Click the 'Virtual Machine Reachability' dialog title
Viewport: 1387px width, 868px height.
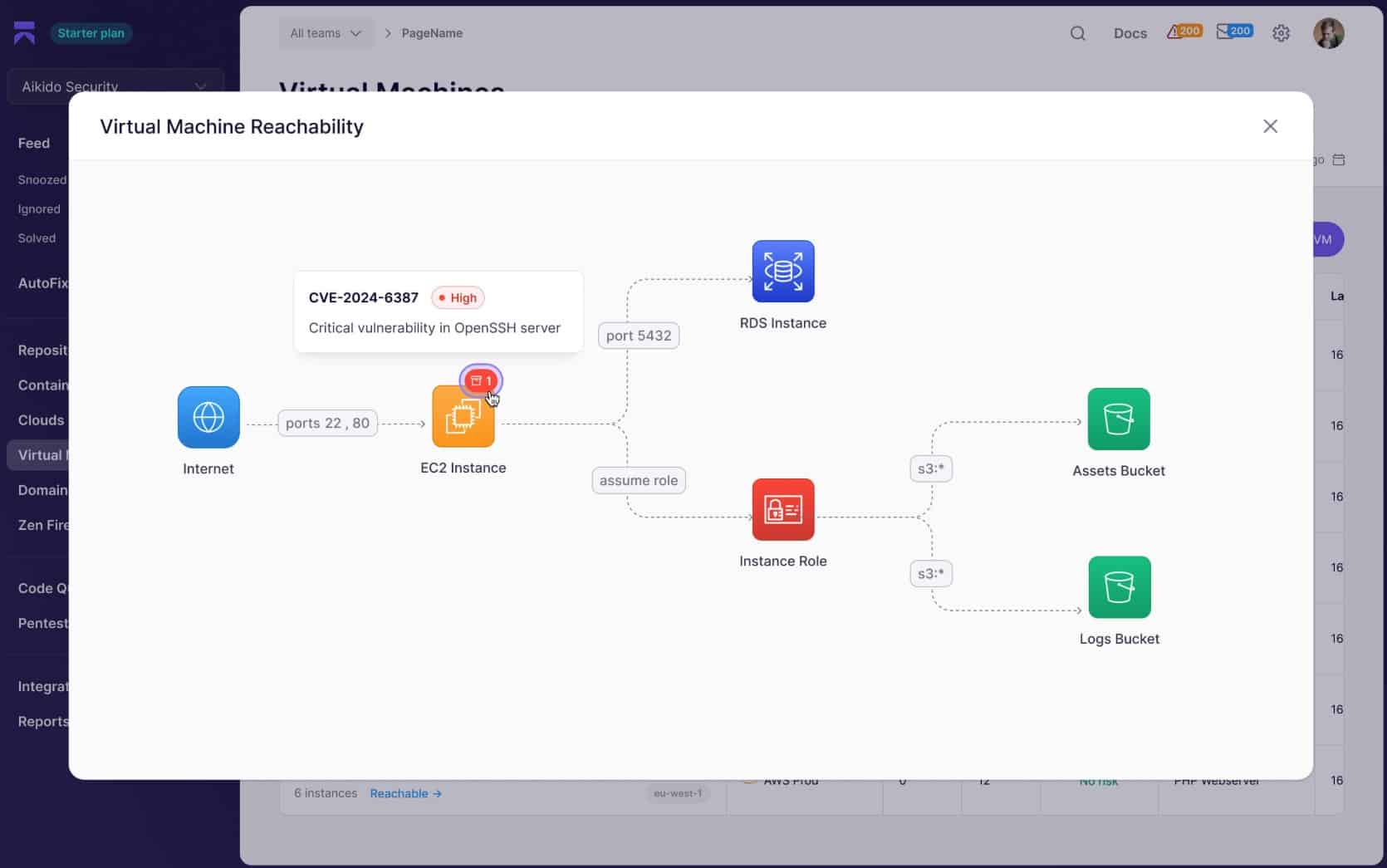coord(232,126)
